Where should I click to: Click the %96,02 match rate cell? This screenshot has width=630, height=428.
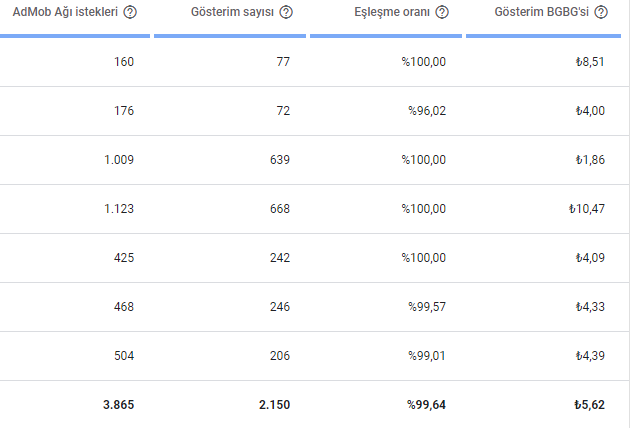click(x=426, y=111)
